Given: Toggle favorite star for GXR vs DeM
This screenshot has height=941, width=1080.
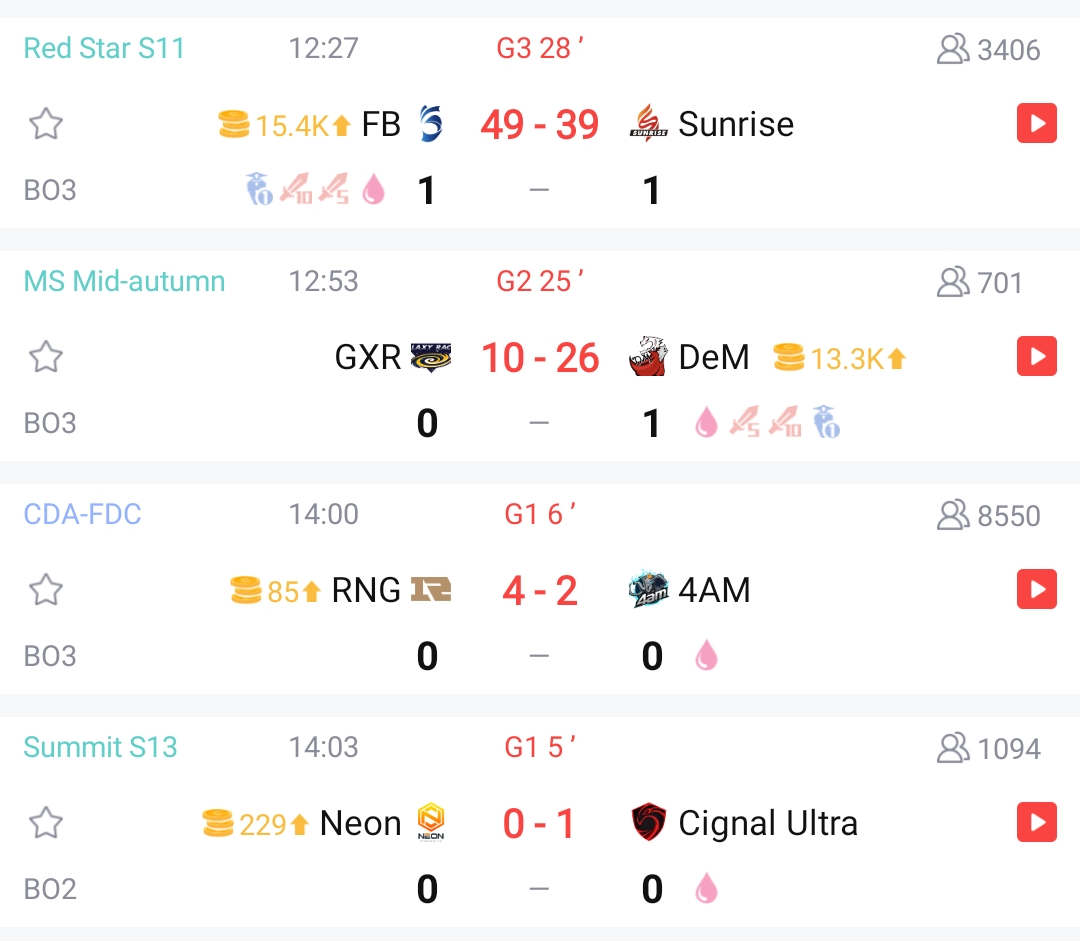Looking at the screenshot, I should click(x=46, y=357).
